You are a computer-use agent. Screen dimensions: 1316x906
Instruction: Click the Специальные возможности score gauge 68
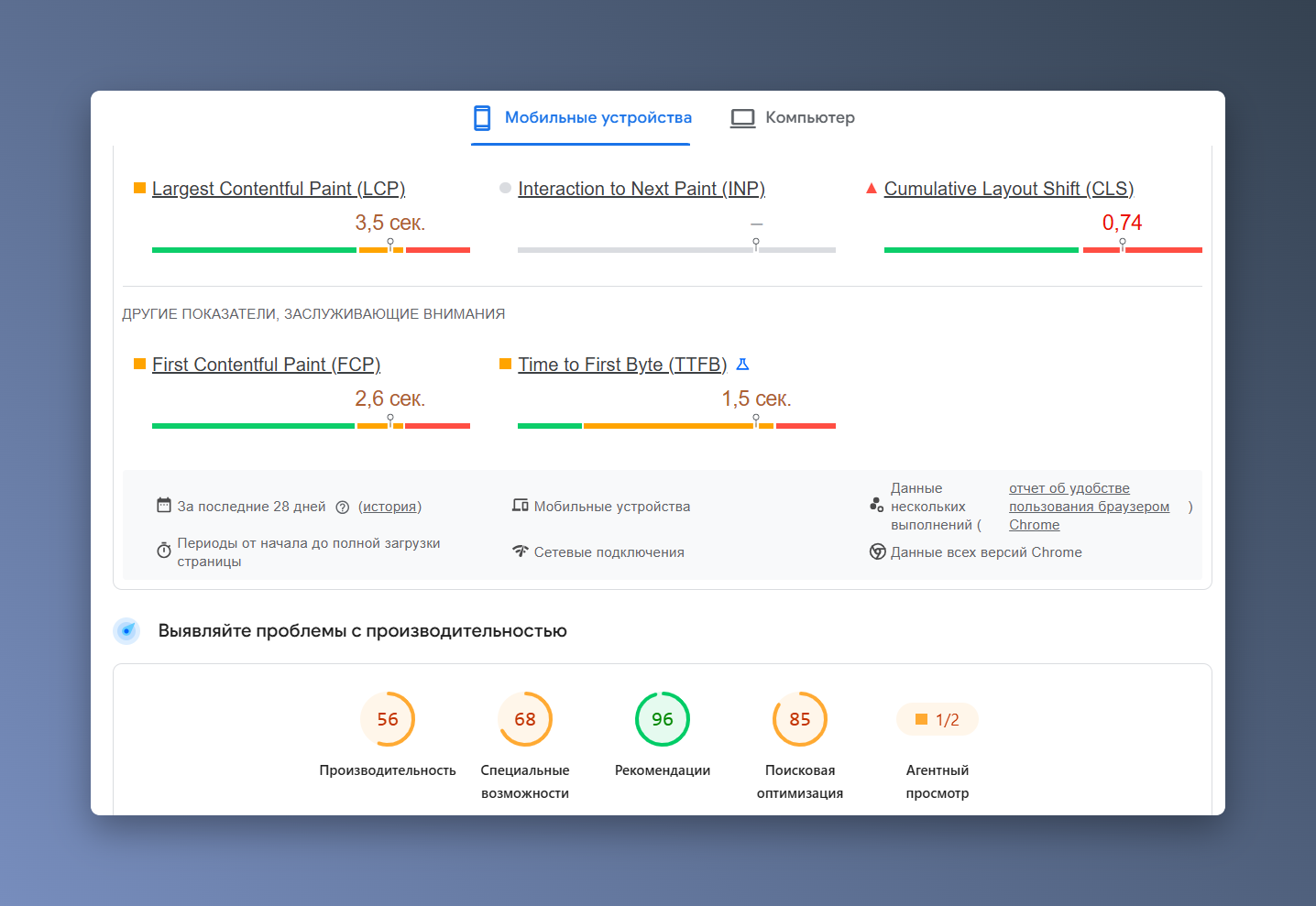pyautogui.click(x=525, y=719)
